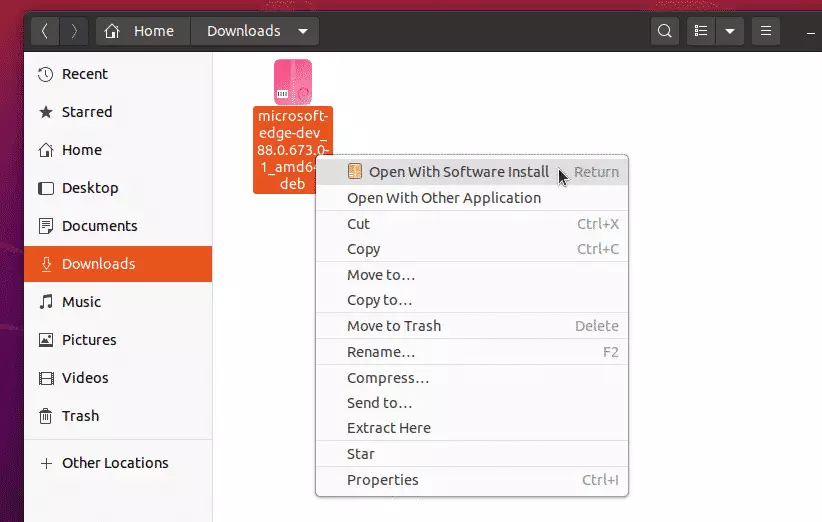Click the Downloads path bar button
Screen dimensions: 822x522
(255, 31)
